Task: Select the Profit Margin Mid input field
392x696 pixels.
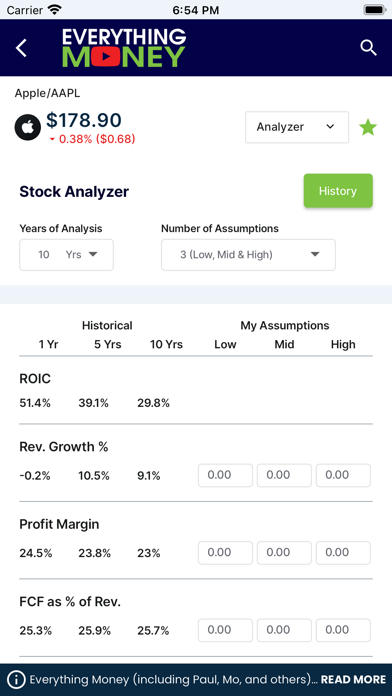Action: [284, 553]
